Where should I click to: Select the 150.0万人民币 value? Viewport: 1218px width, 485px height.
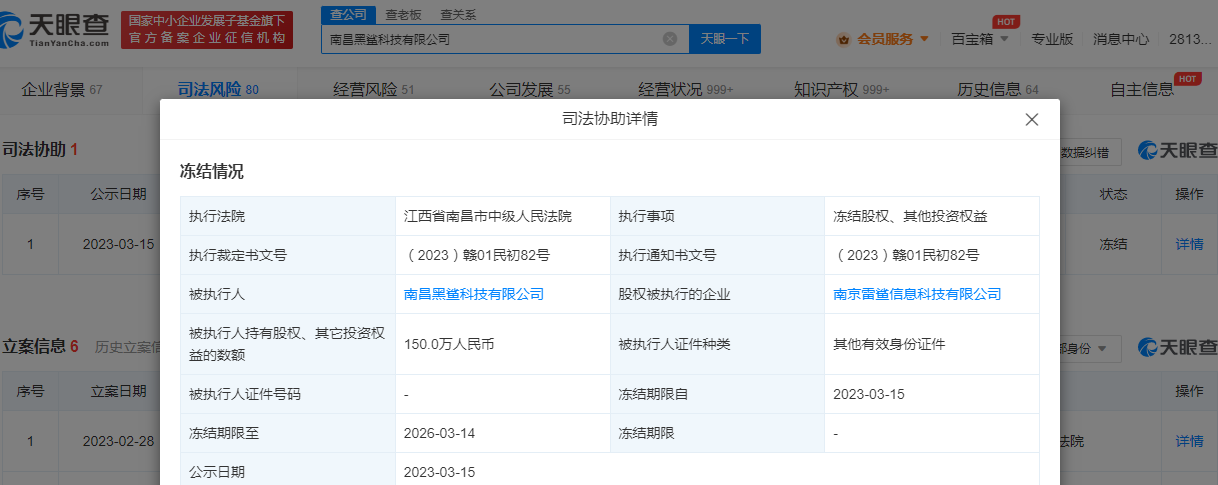coord(449,344)
